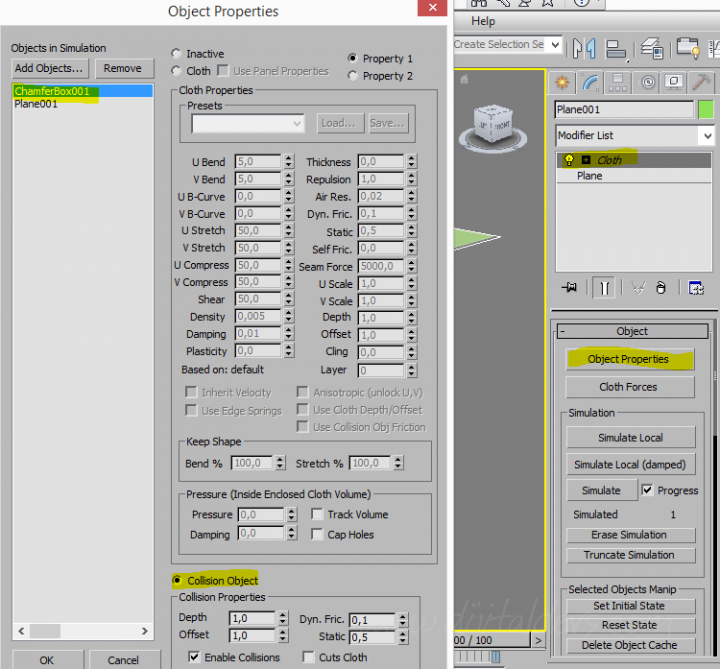Open the Modifier List dropdown
The image size is (720, 669).
[706, 135]
